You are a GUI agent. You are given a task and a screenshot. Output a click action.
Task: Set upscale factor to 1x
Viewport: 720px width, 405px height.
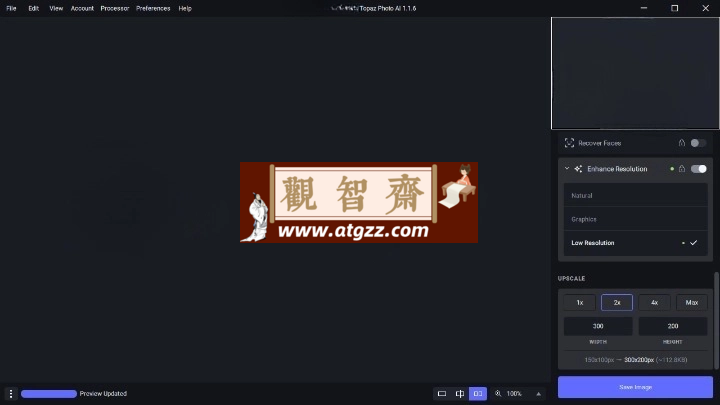pyautogui.click(x=579, y=302)
